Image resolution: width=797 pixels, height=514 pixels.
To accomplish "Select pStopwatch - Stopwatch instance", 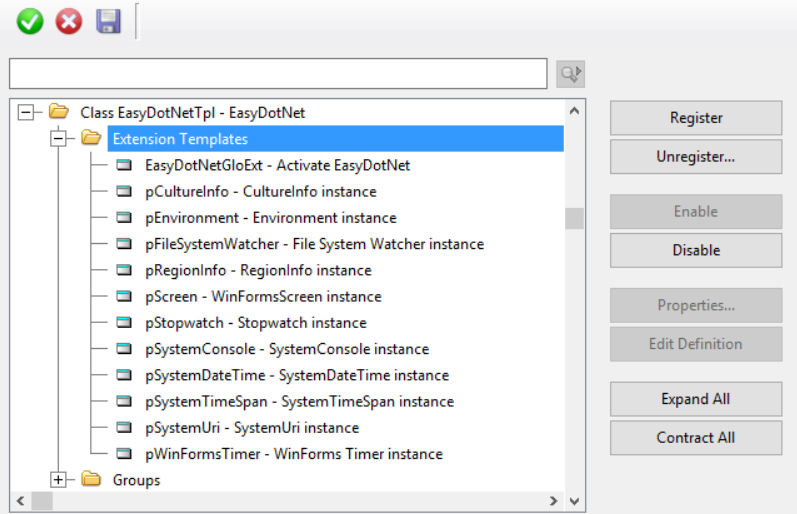I will [x=256, y=323].
